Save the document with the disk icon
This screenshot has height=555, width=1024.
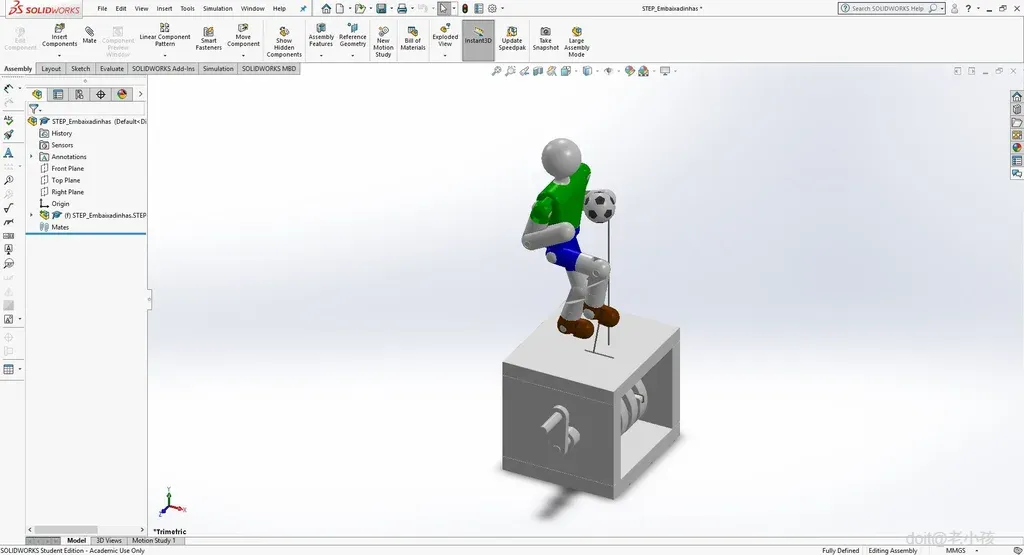(x=381, y=8)
